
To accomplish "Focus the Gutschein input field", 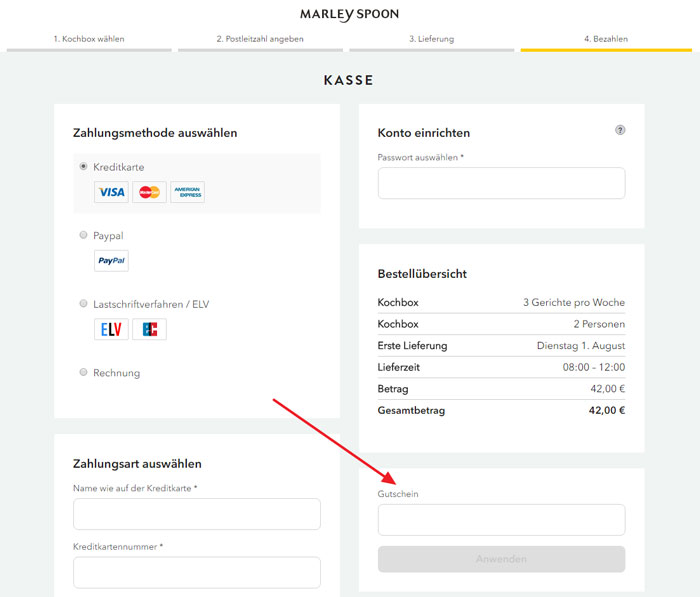I will coord(501,520).
